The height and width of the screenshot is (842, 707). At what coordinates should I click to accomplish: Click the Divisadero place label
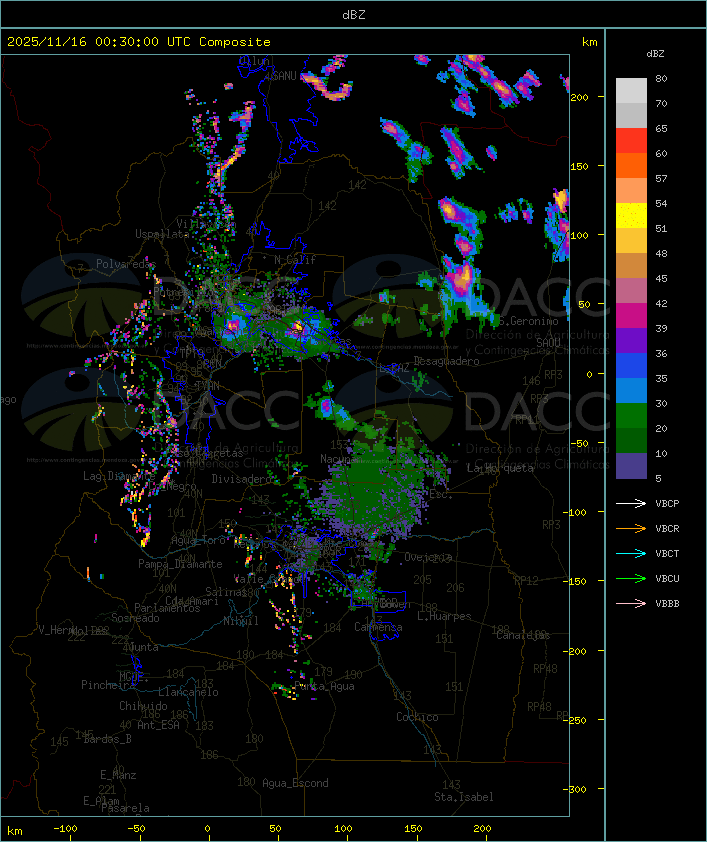[x=241, y=478]
